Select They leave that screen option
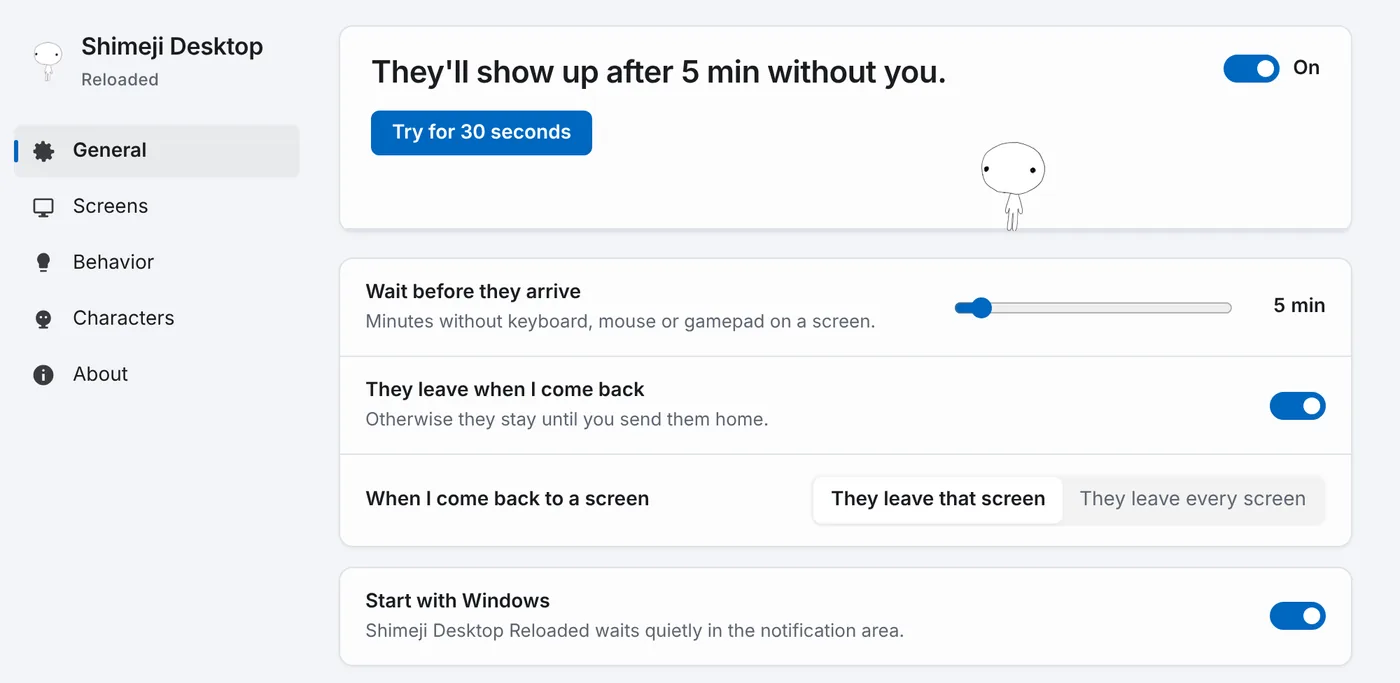This screenshot has width=1400, height=683. pos(938,499)
